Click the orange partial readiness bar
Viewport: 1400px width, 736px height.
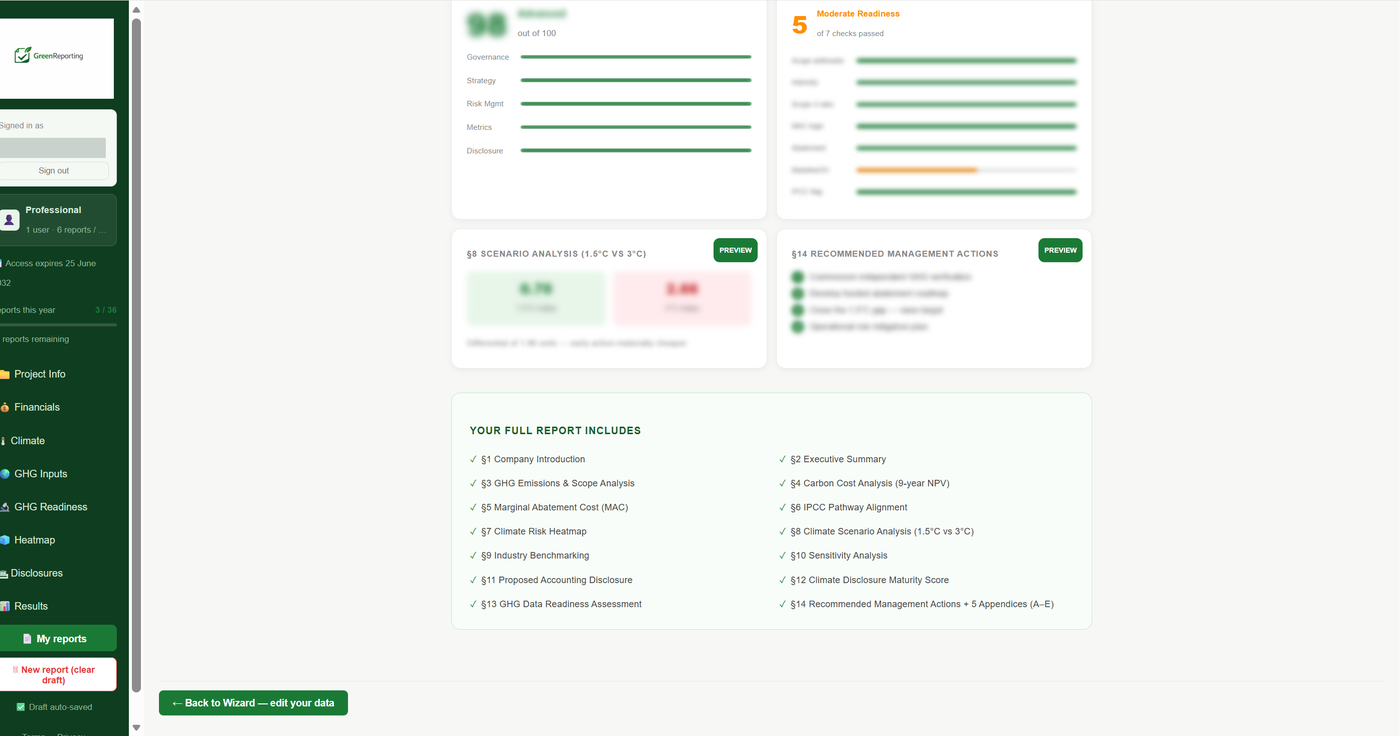(x=916, y=170)
